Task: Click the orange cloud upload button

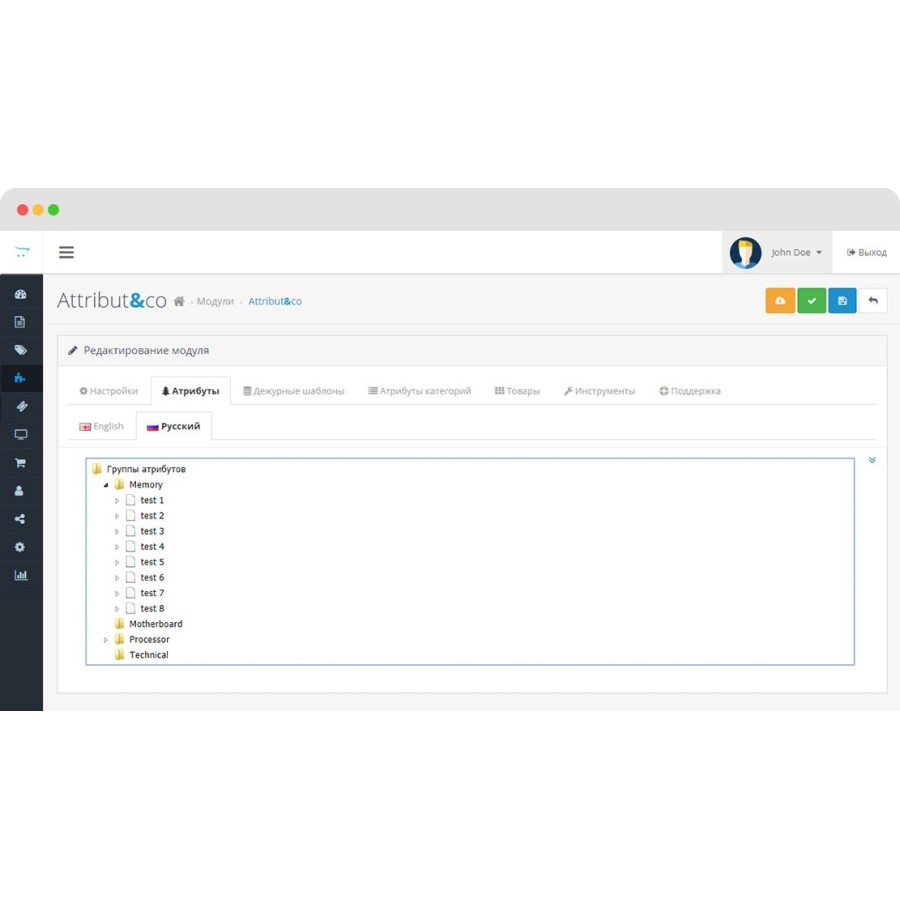Action: pyautogui.click(x=780, y=301)
